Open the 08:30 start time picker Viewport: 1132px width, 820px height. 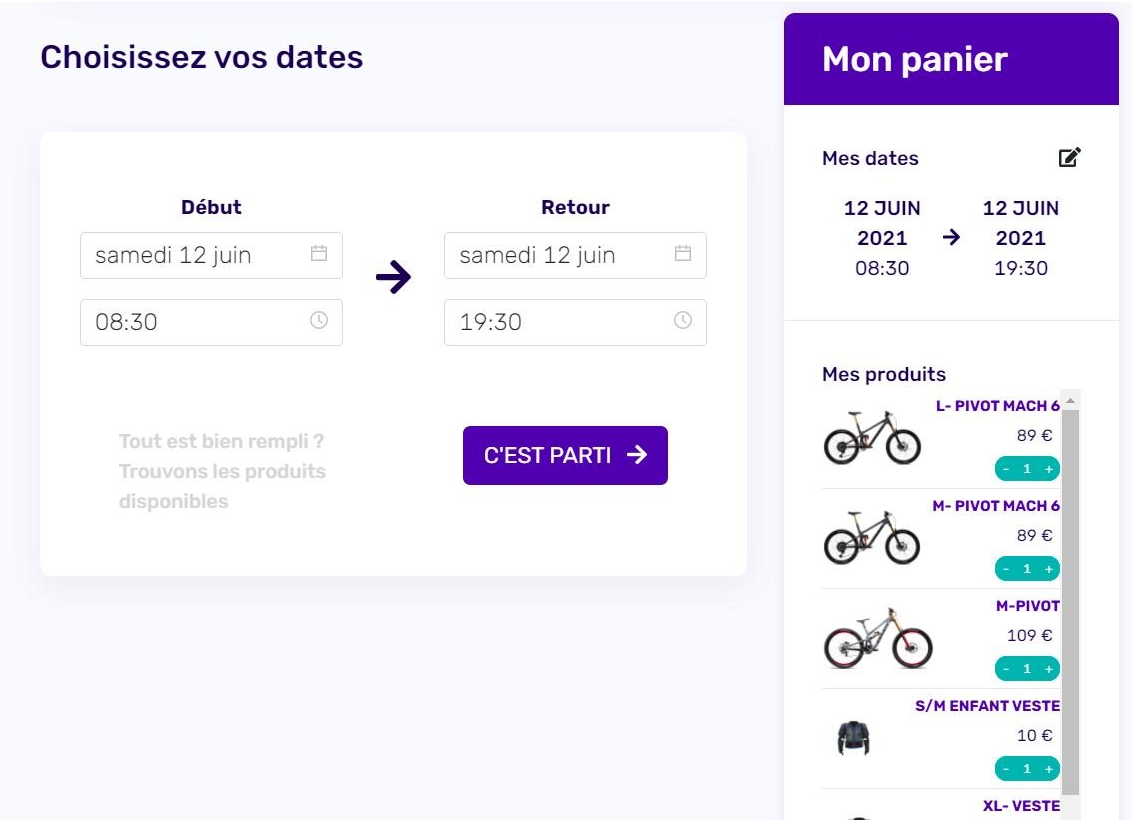click(212, 323)
